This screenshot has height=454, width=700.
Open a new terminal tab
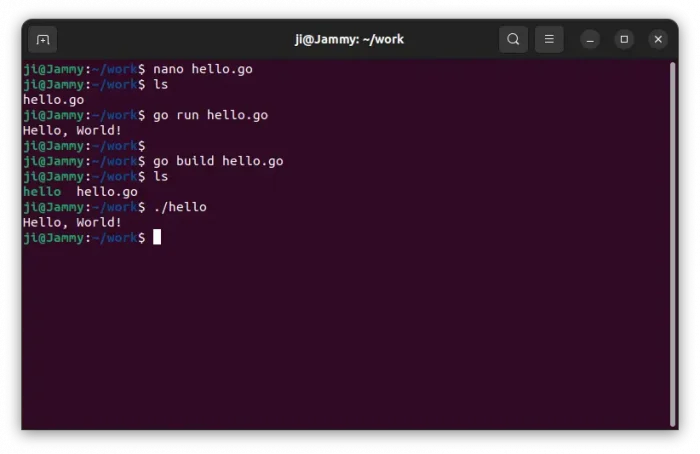point(42,40)
